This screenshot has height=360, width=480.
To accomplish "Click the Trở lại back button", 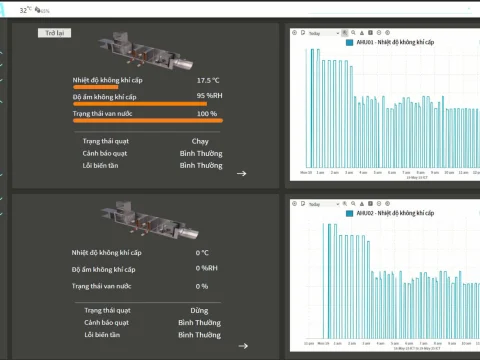I will 54,33.
